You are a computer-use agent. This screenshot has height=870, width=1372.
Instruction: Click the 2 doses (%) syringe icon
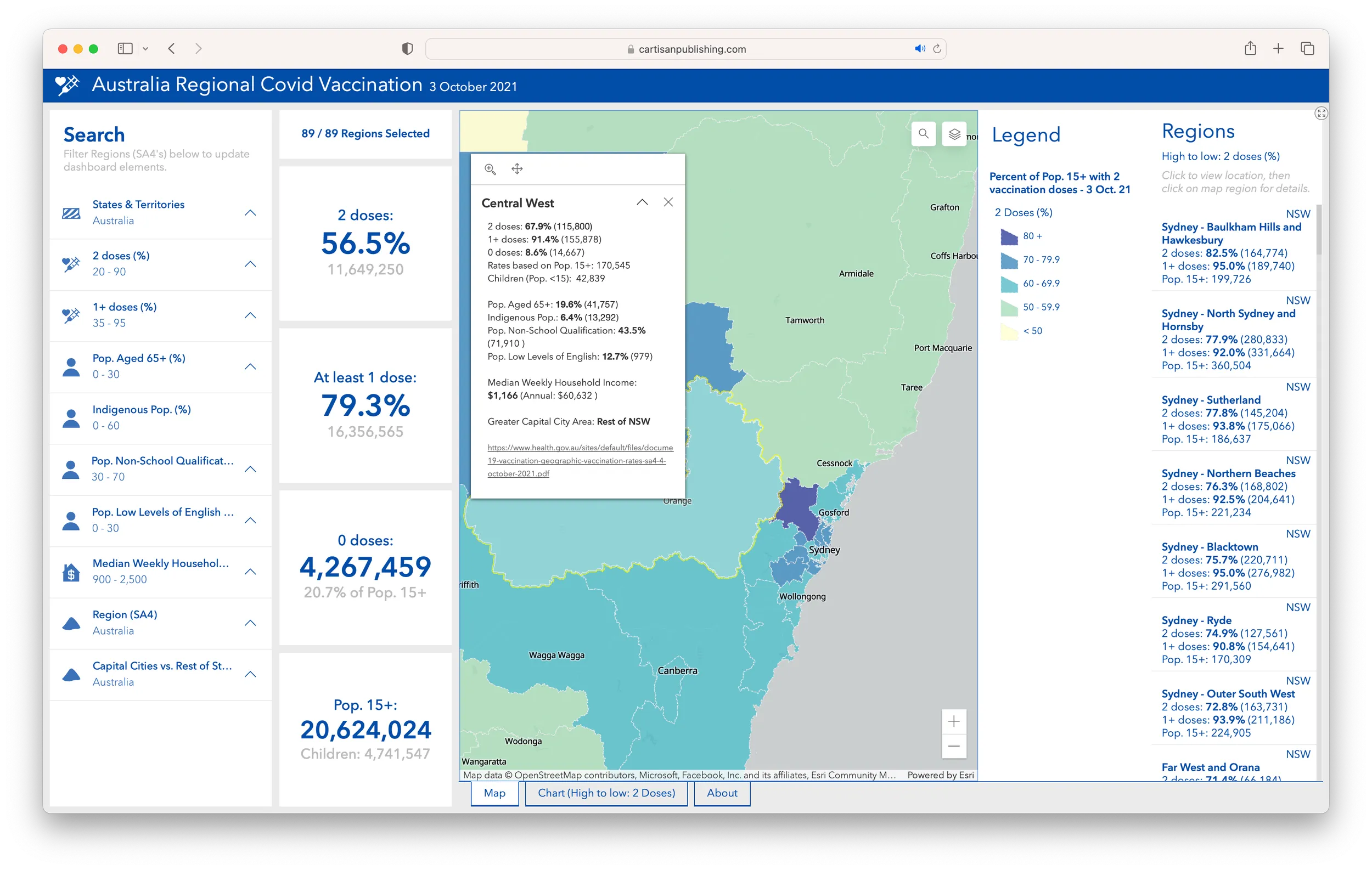point(71,264)
